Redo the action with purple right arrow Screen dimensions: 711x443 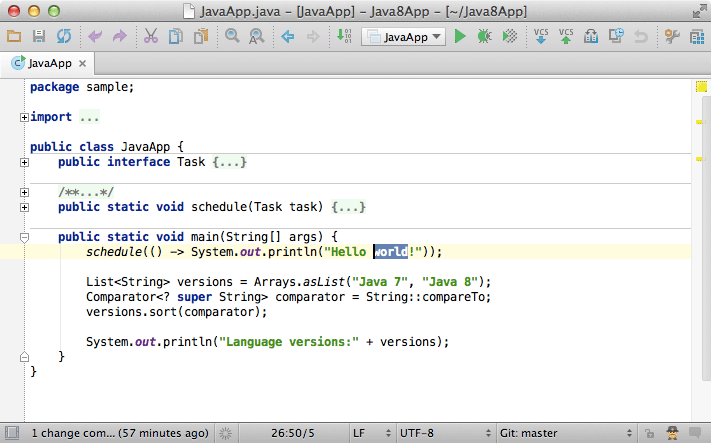pyautogui.click(x=119, y=36)
